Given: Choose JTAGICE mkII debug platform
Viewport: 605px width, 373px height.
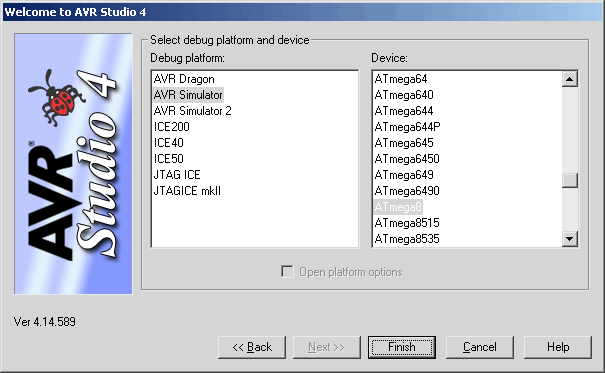Looking at the screenshot, I should coord(187,191).
